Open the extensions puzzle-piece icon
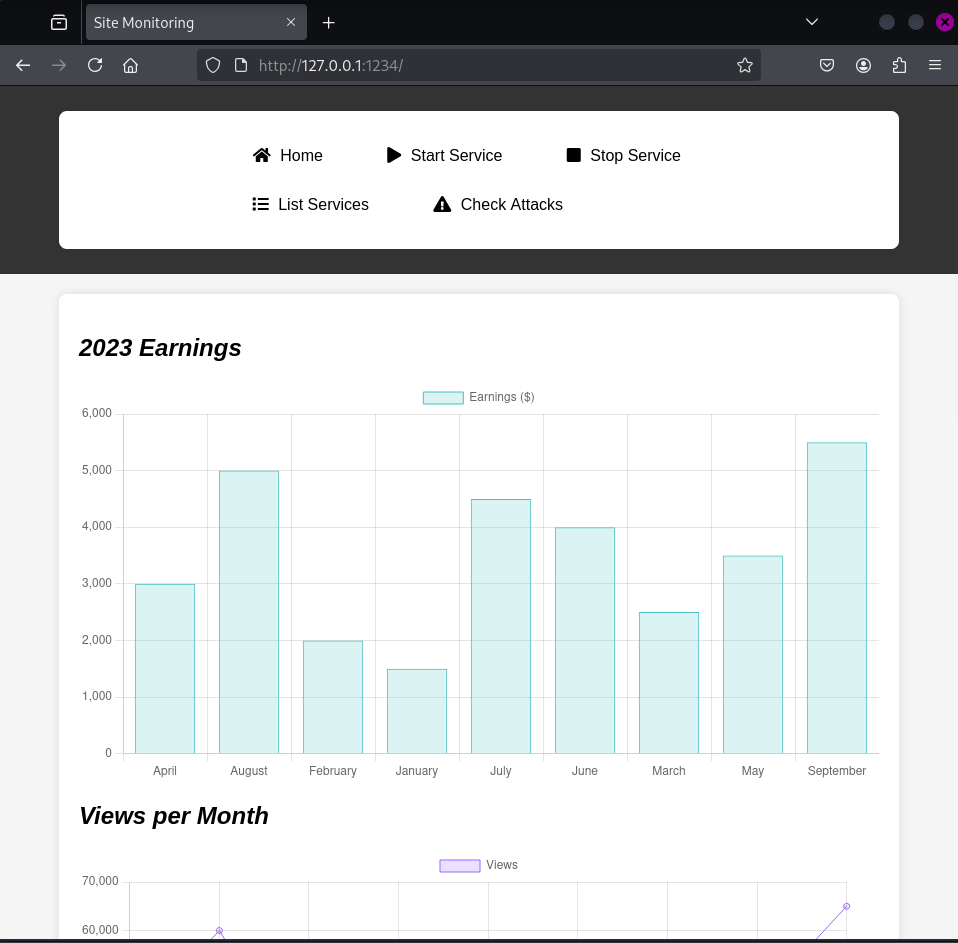The width and height of the screenshot is (958, 943). tap(899, 65)
